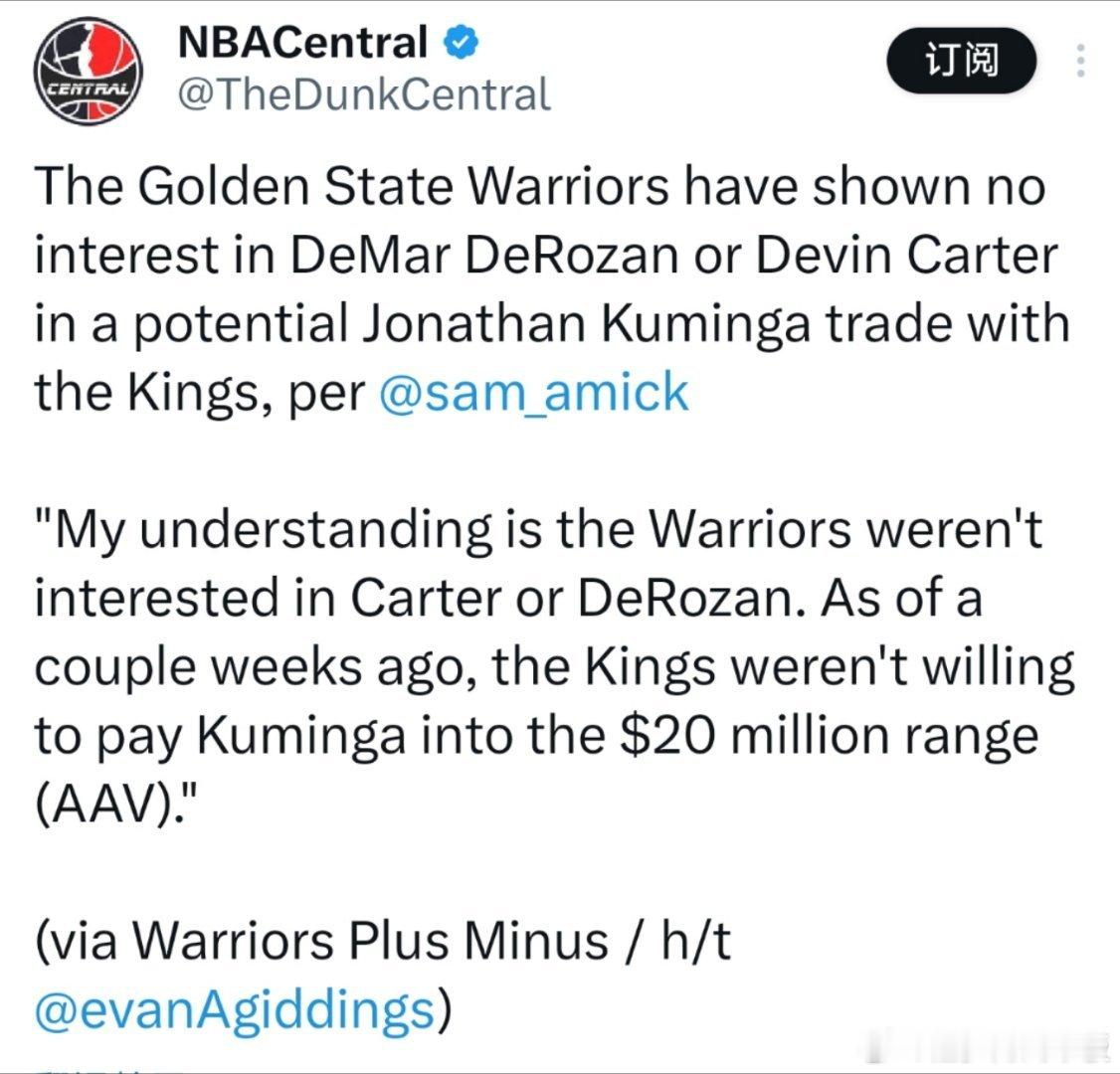Click the "h/t" text in credit line
The width and height of the screenshot is (1120, 1074).
pyautogui.click(x=695, y=941)
